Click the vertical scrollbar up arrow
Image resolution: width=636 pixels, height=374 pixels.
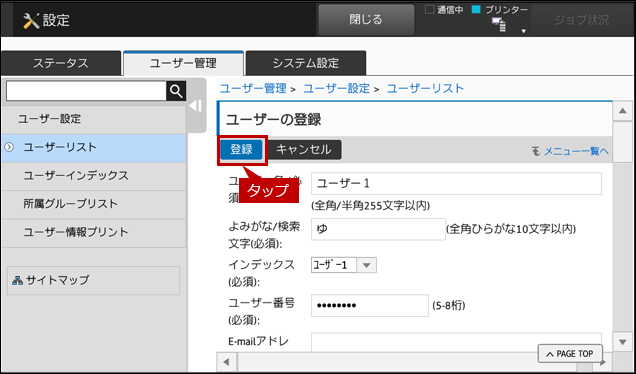tap(623, 111)
